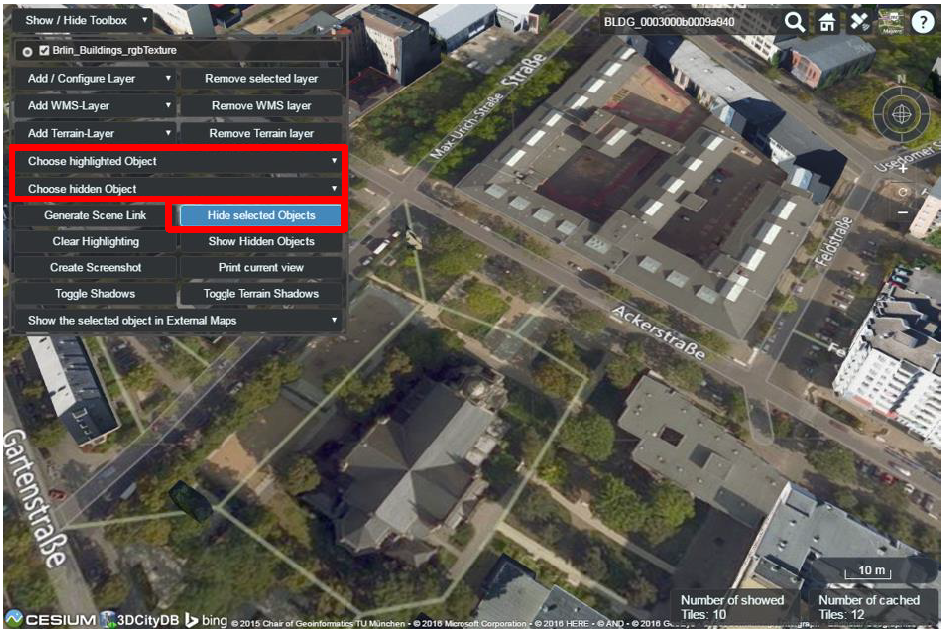Click the 3DCityDB logo

(x=140, y=619)
